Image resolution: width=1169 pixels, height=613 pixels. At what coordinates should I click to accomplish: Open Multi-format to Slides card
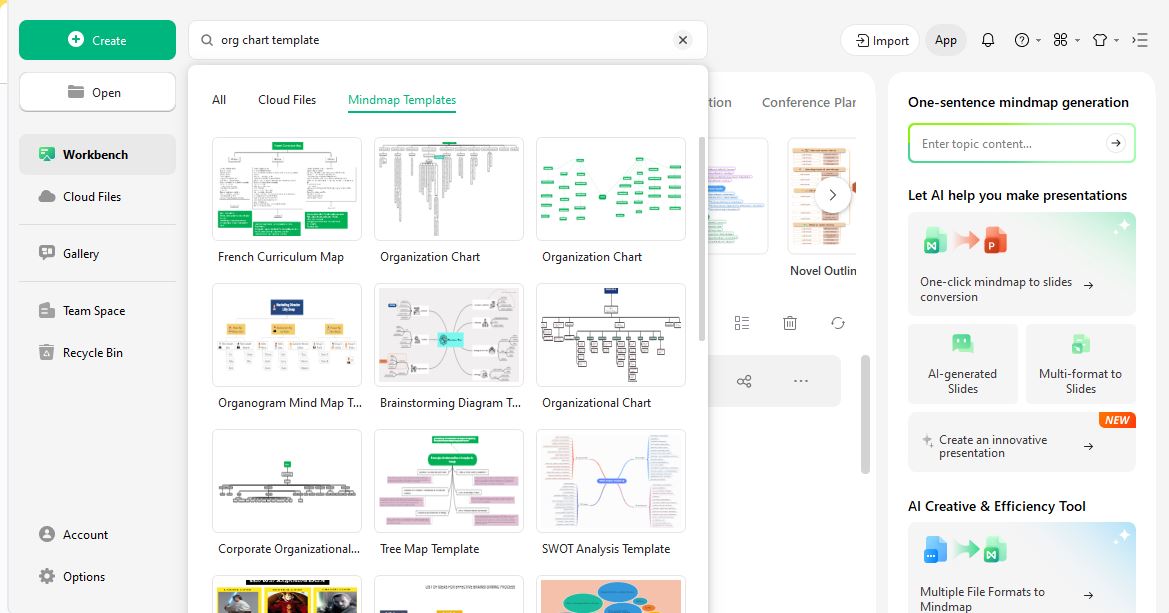point(1080,364)
